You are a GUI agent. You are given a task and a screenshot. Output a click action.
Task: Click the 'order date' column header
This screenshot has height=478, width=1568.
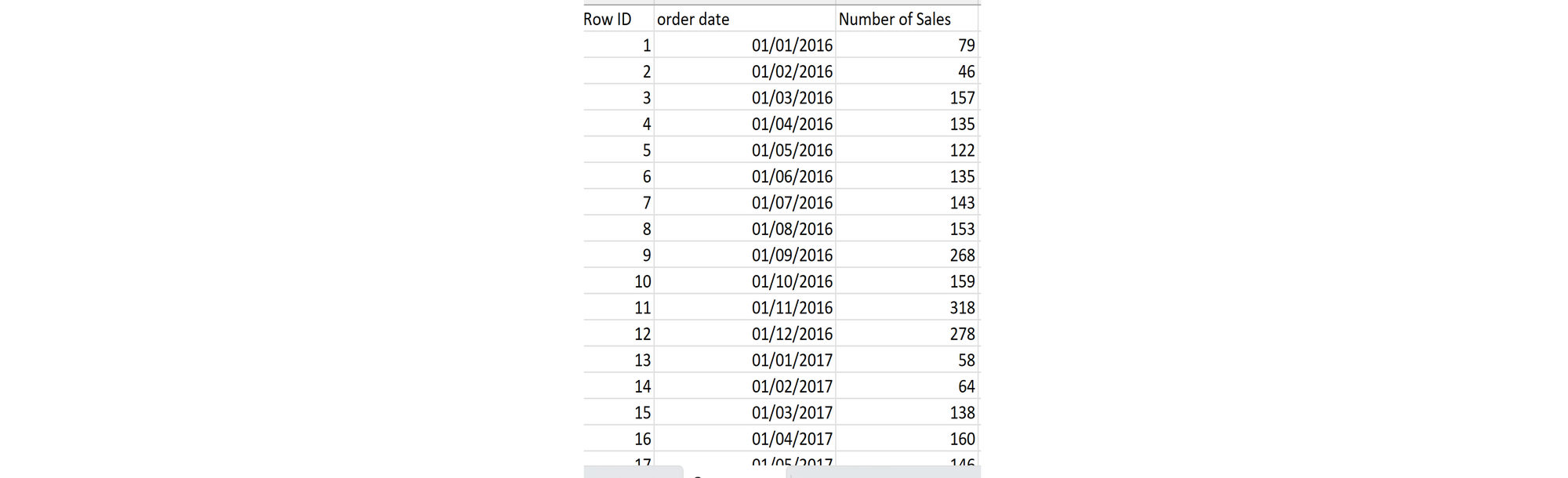pyautogui.click(x=693, y=20)
